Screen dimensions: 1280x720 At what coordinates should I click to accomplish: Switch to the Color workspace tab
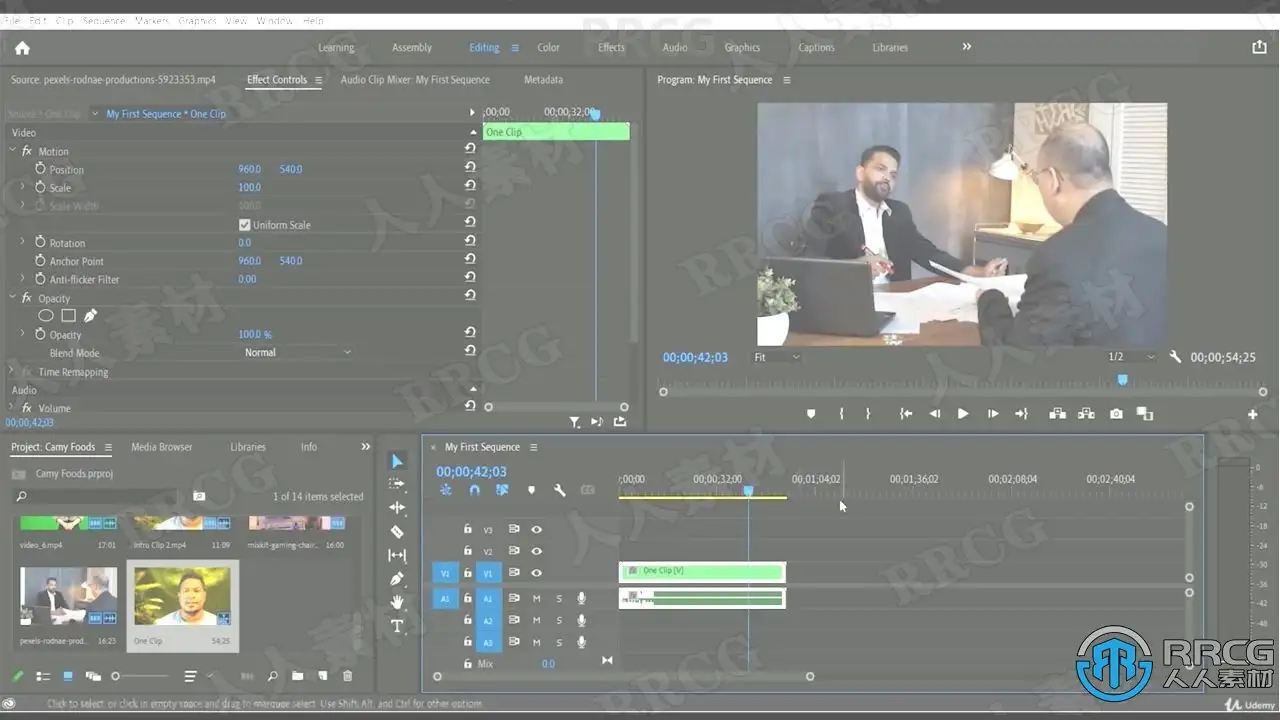[x=548, y=48]
